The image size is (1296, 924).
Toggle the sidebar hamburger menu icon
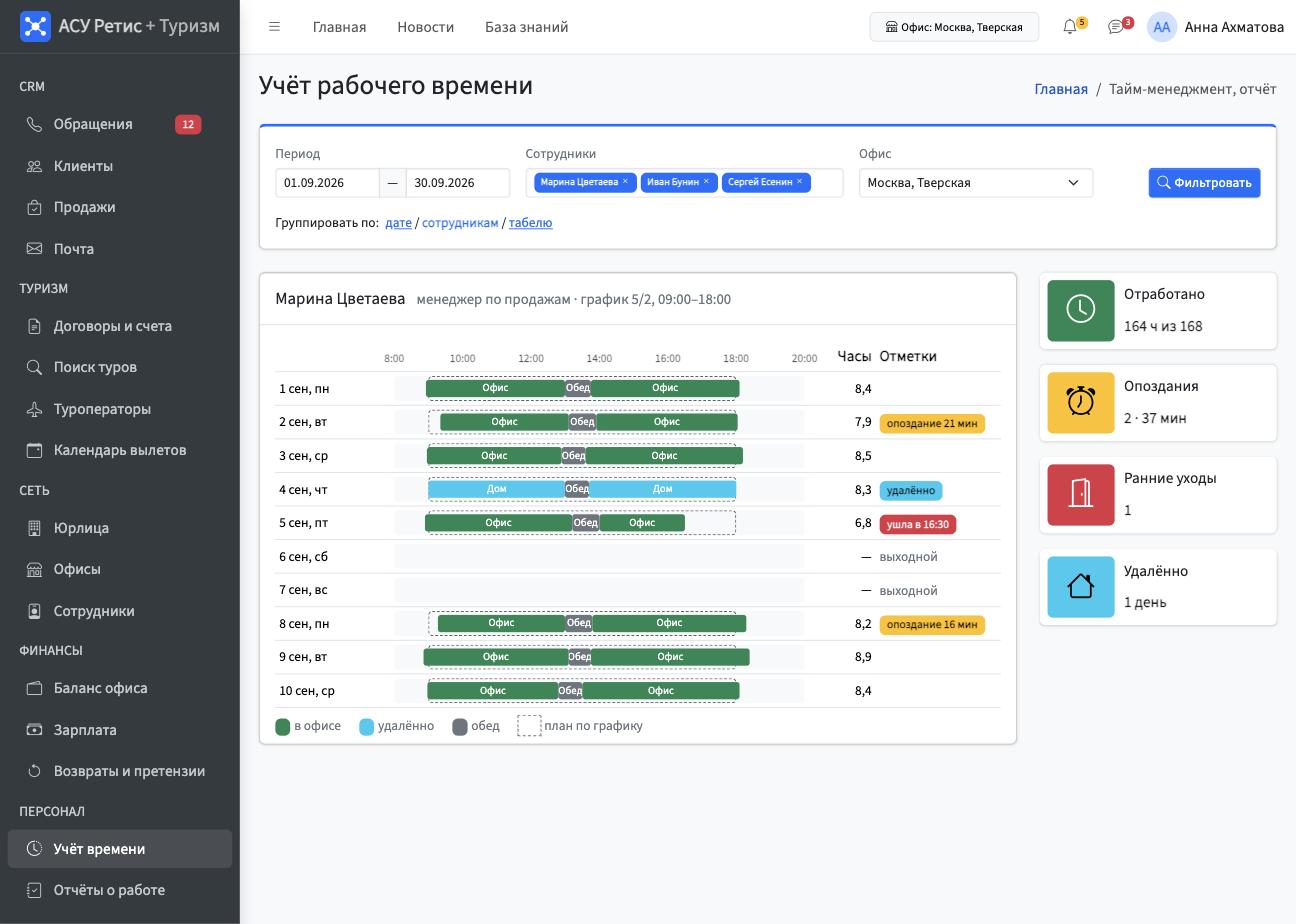[274, 27]
